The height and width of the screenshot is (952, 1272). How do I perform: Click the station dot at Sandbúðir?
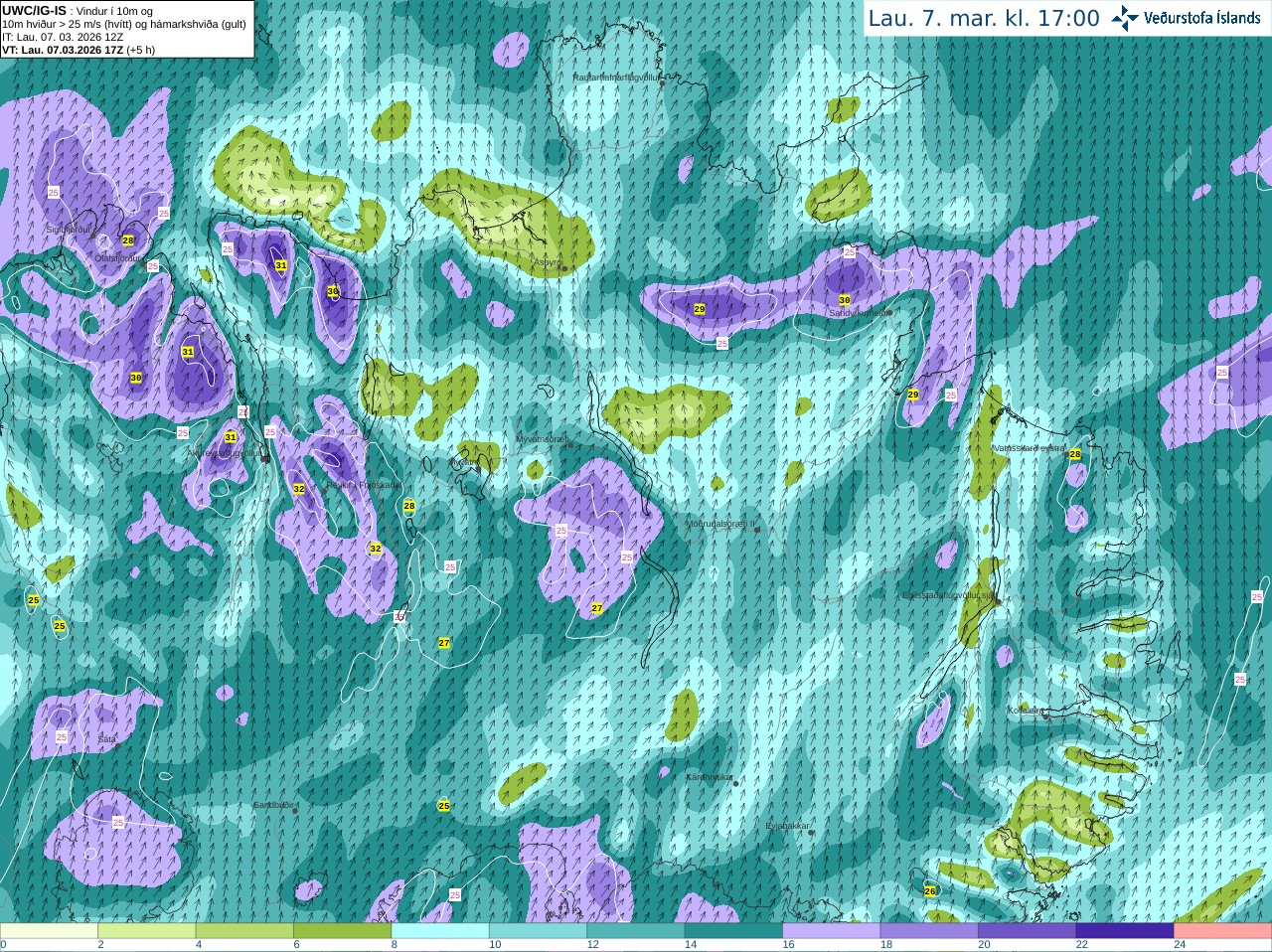tap(295, 811)
